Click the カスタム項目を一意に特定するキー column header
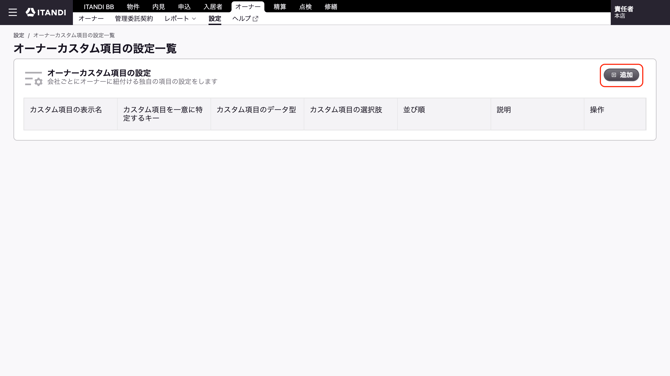The height and width of the screenshot is (376, 670). click(x=163, y=114)
